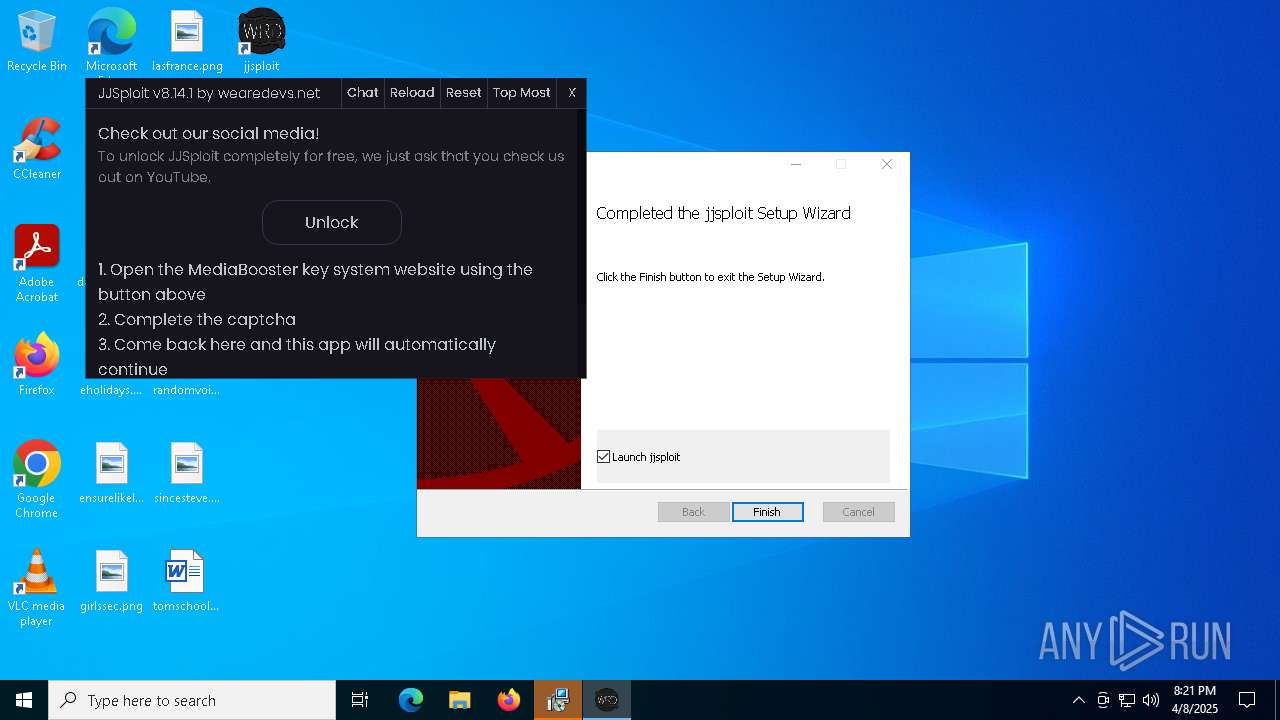Toggle Top Most in JJSploit
This screenshot has width=1280, height=720.
(521, 92)
